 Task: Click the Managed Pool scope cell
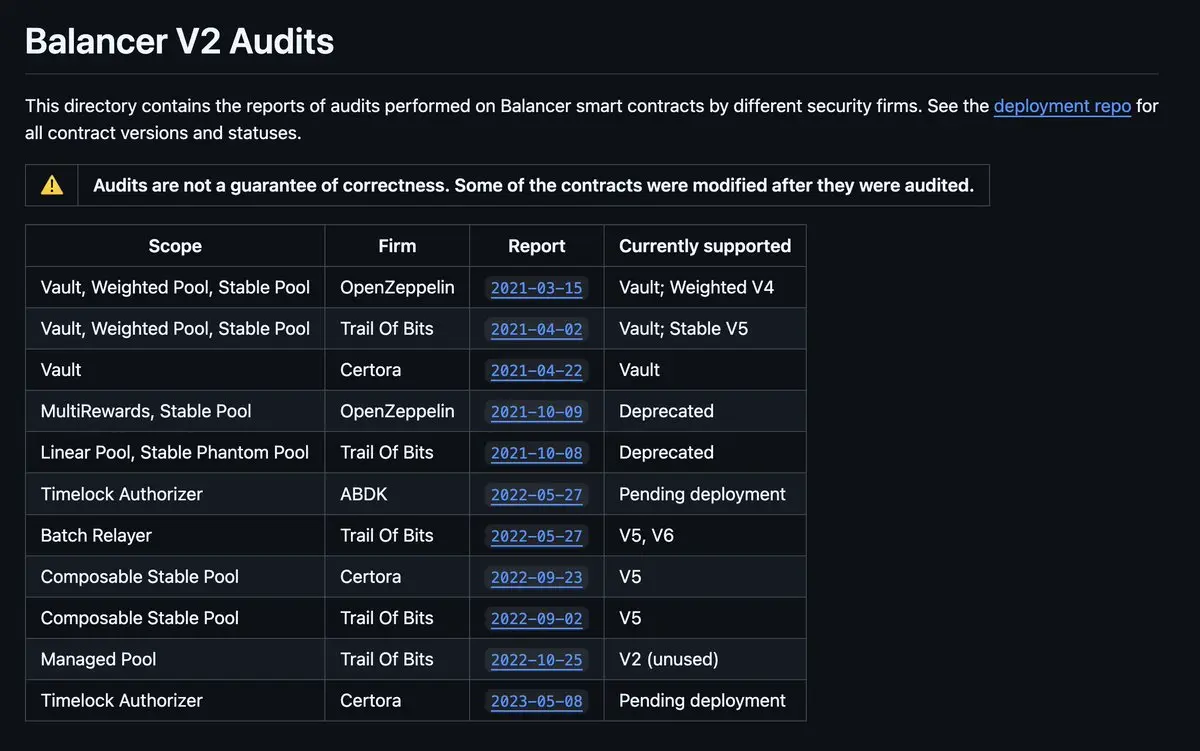click(99, 660)
